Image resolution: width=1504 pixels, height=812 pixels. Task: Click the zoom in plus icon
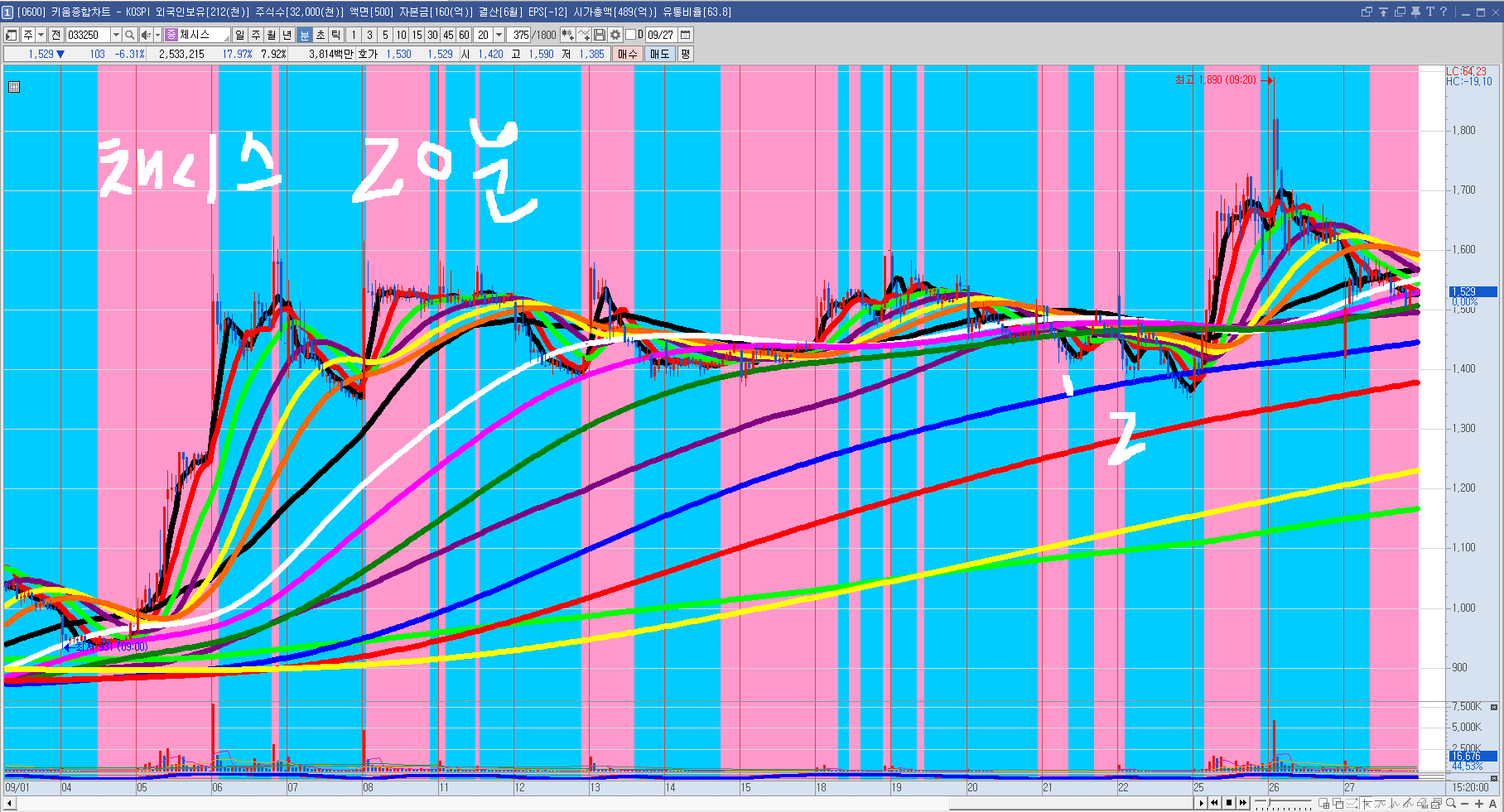click(x=1479, y=804)
